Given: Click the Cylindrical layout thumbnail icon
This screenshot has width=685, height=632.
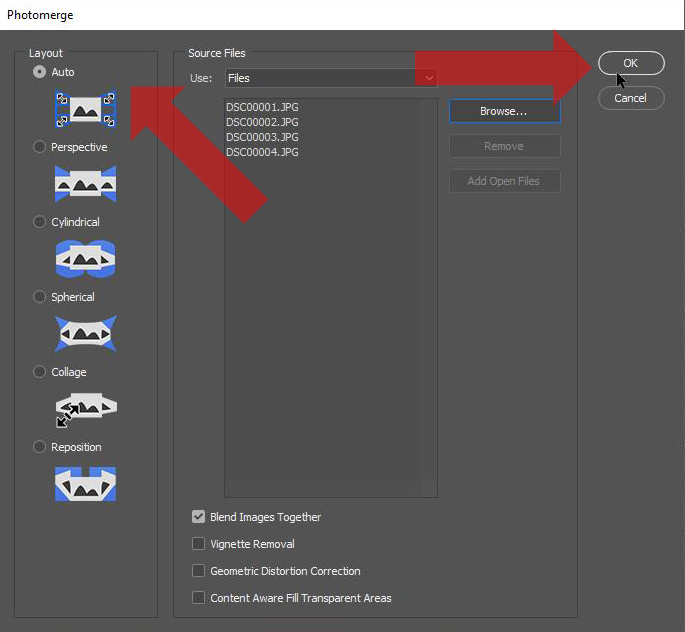Looking at the screenshot, I should coord(85,259).
